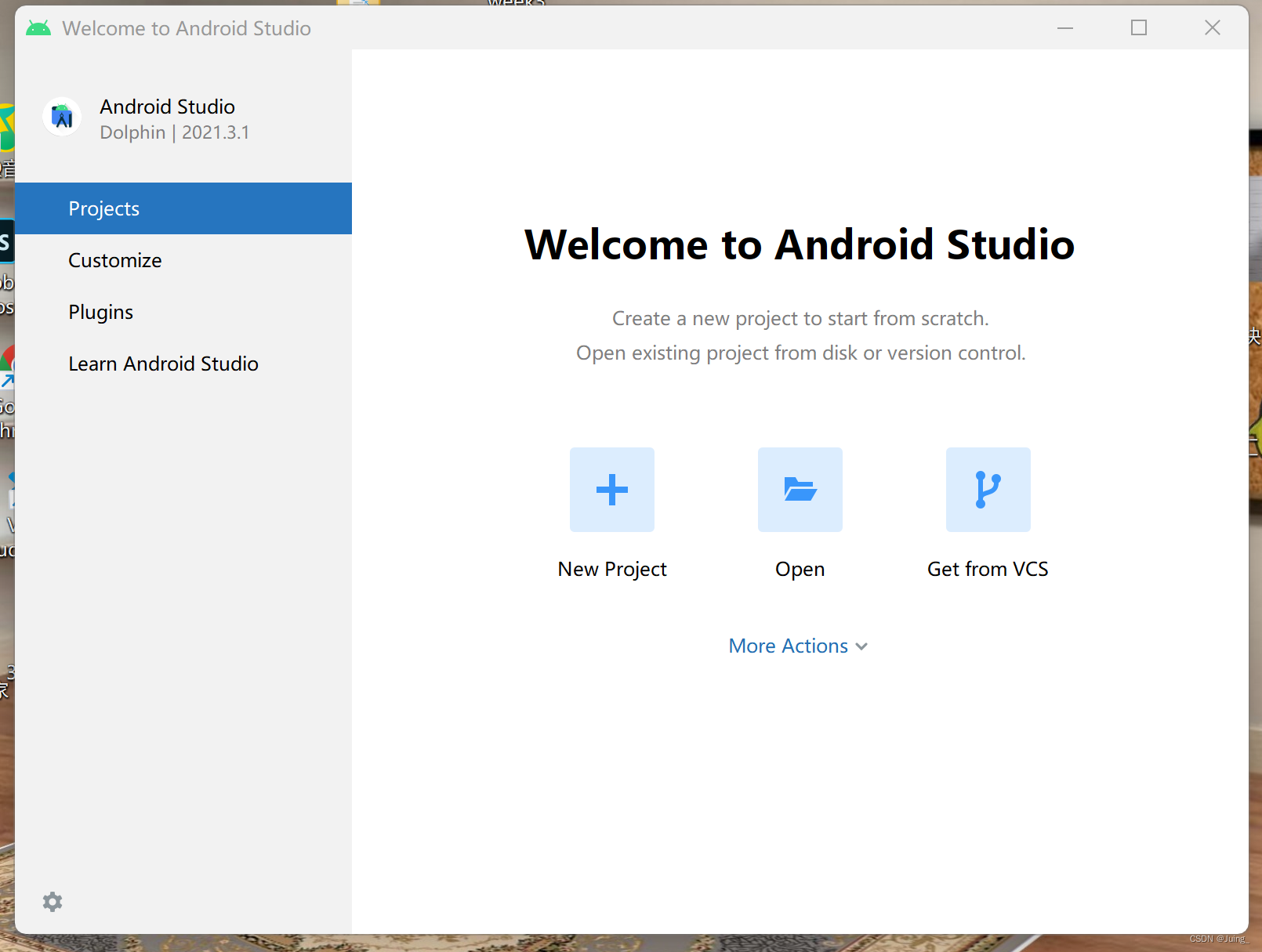This screenshot has height=952, width=1262.
Task: Close the Welcome to Android Studio window
Action: (1213, 28)
